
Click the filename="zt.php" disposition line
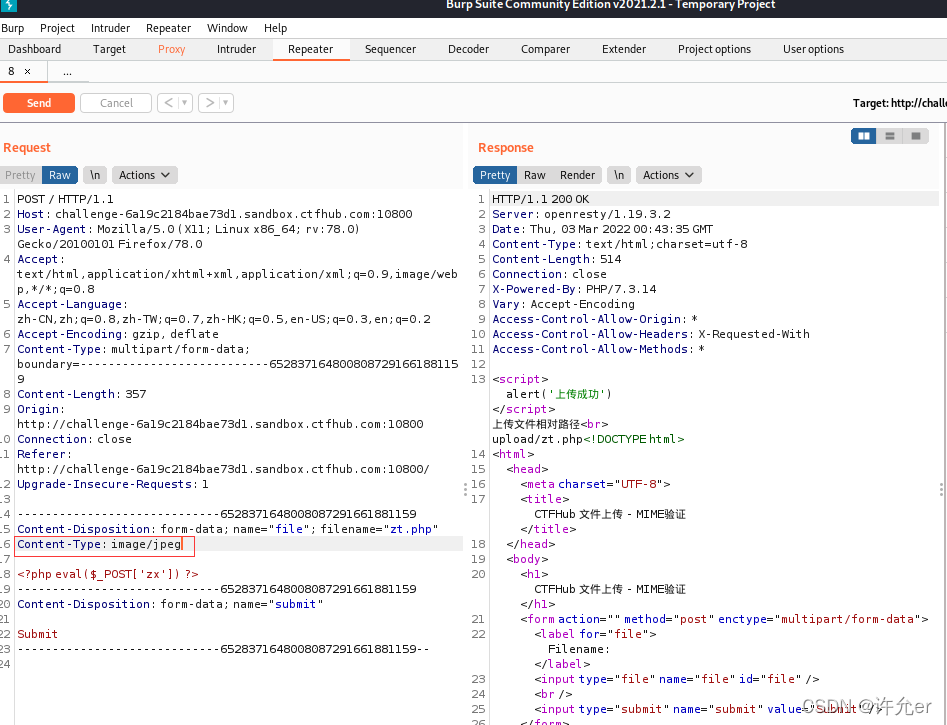228,529
